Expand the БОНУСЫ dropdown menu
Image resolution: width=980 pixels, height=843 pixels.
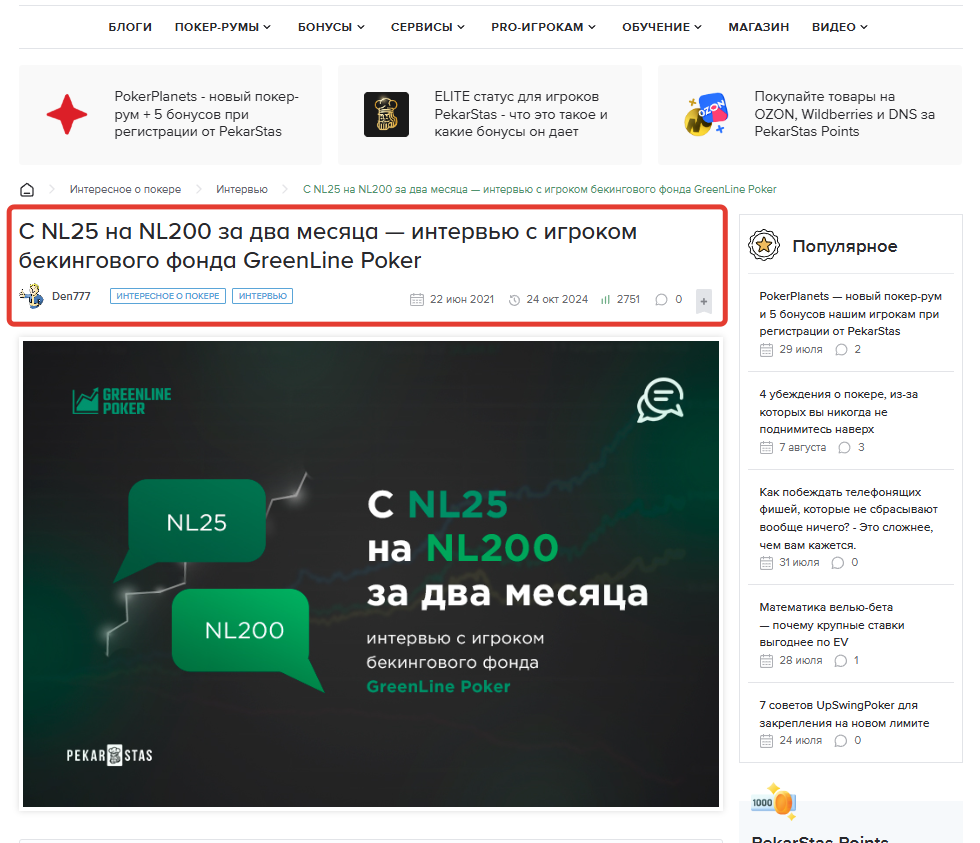click(331, 27)
